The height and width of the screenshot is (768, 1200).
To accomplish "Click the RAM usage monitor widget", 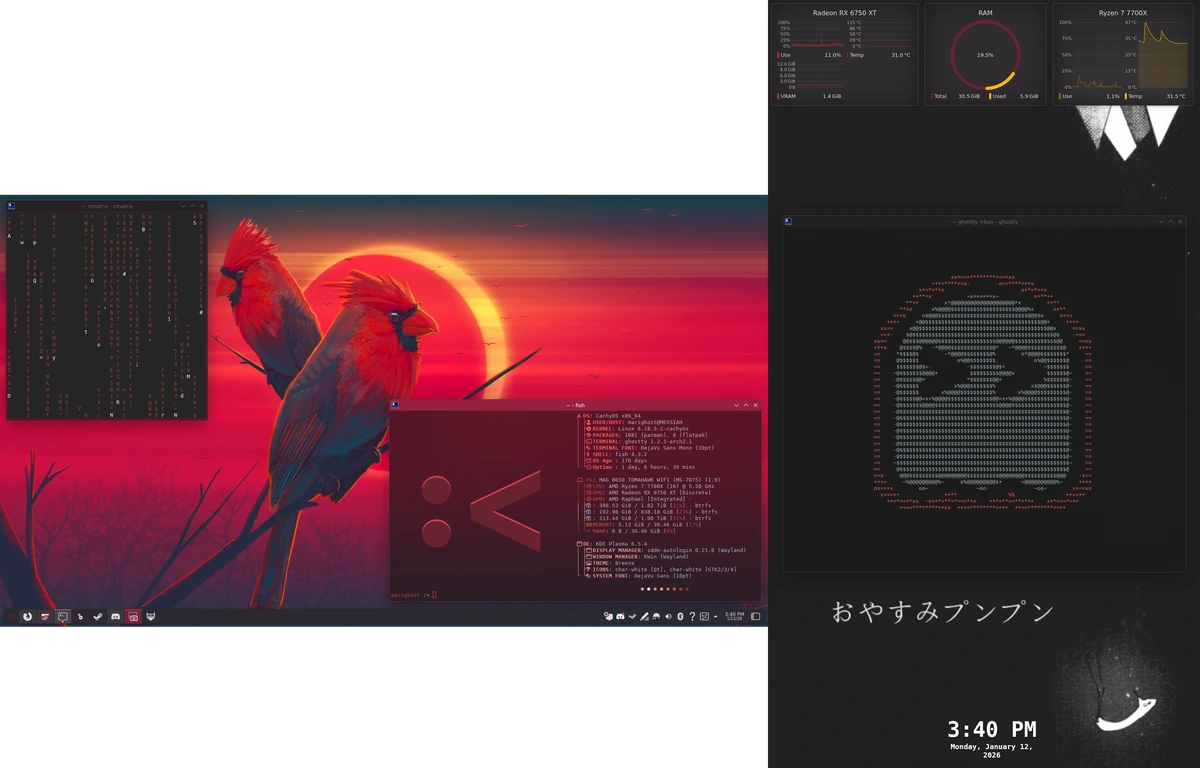I will click(x=985, y=54).
